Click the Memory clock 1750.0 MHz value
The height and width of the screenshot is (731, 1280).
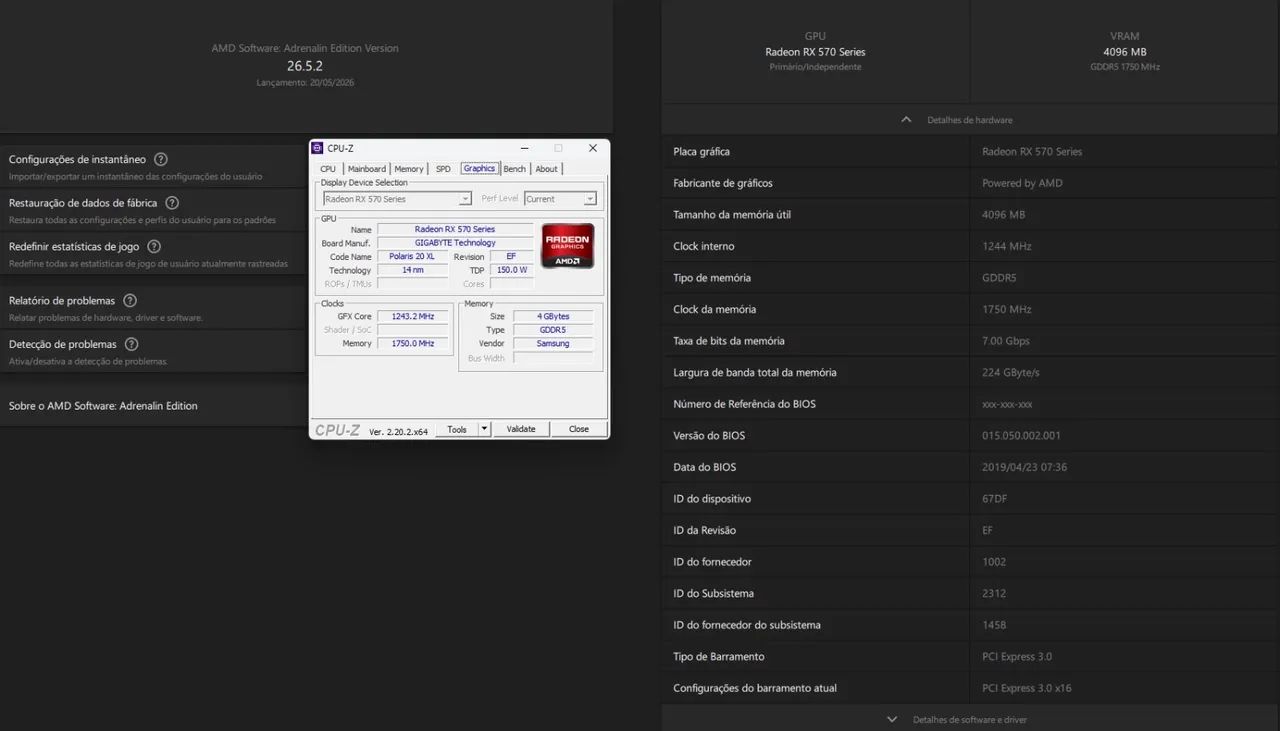click(413, 343)
